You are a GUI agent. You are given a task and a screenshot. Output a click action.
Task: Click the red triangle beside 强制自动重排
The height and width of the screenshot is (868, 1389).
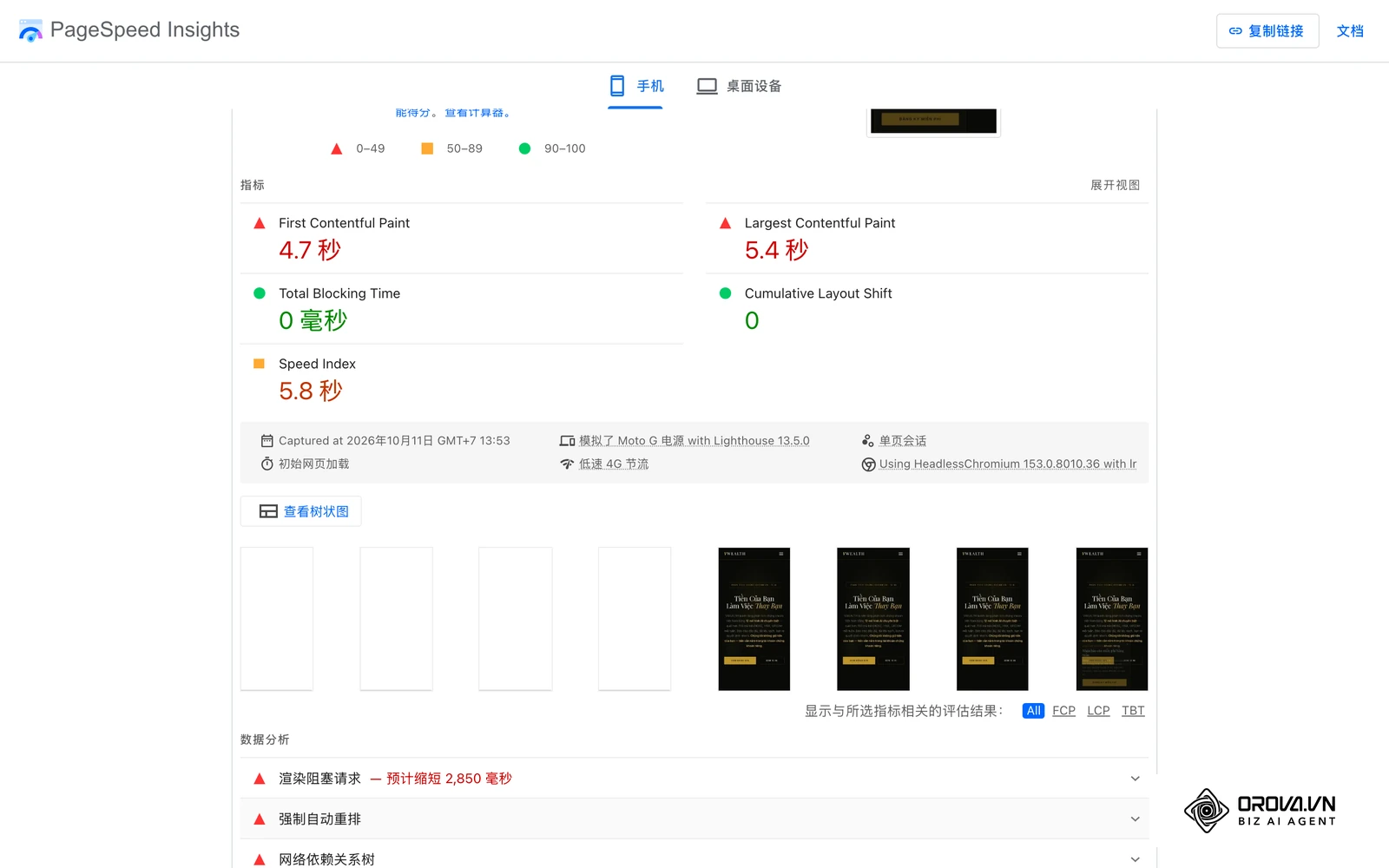pyautogui.click(x=259, y=819)
